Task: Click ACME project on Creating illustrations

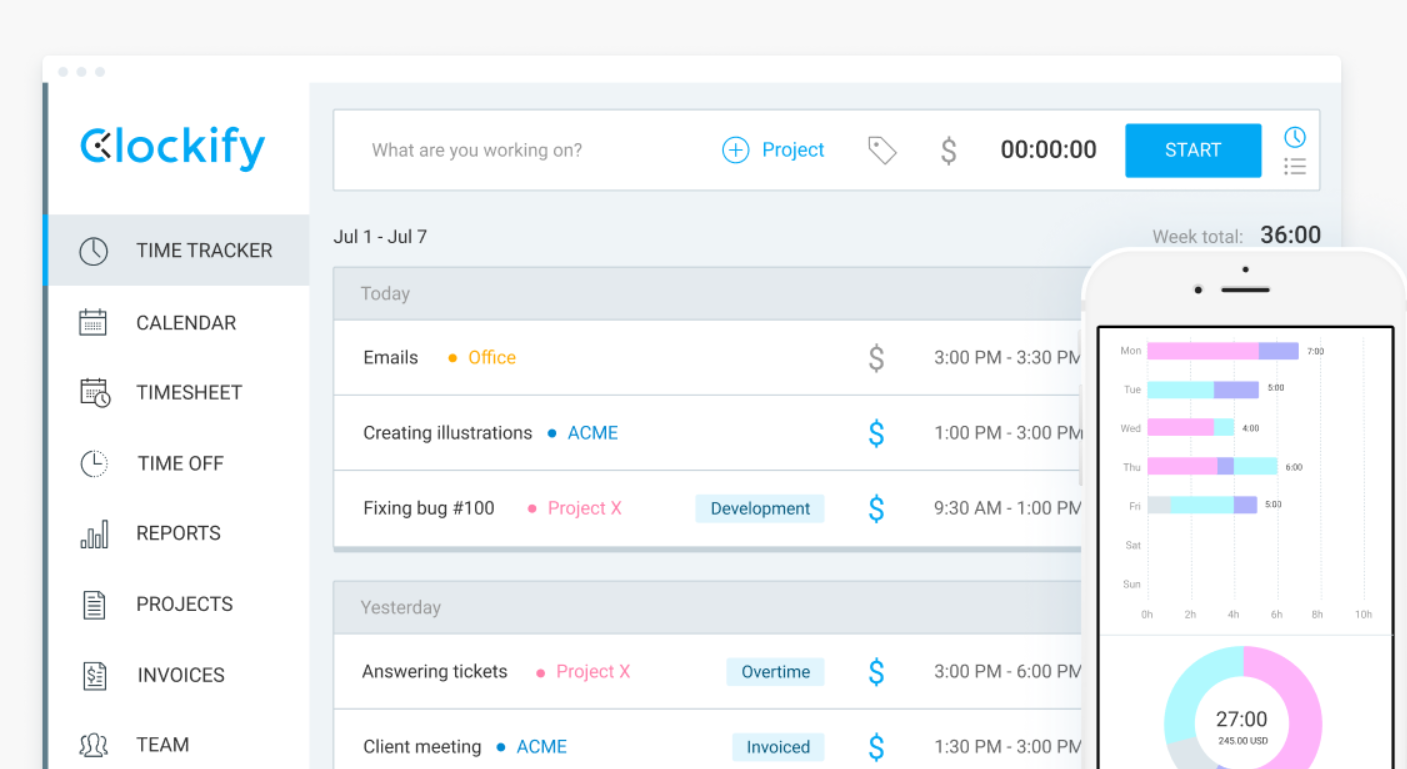Action: click(593, 433)
